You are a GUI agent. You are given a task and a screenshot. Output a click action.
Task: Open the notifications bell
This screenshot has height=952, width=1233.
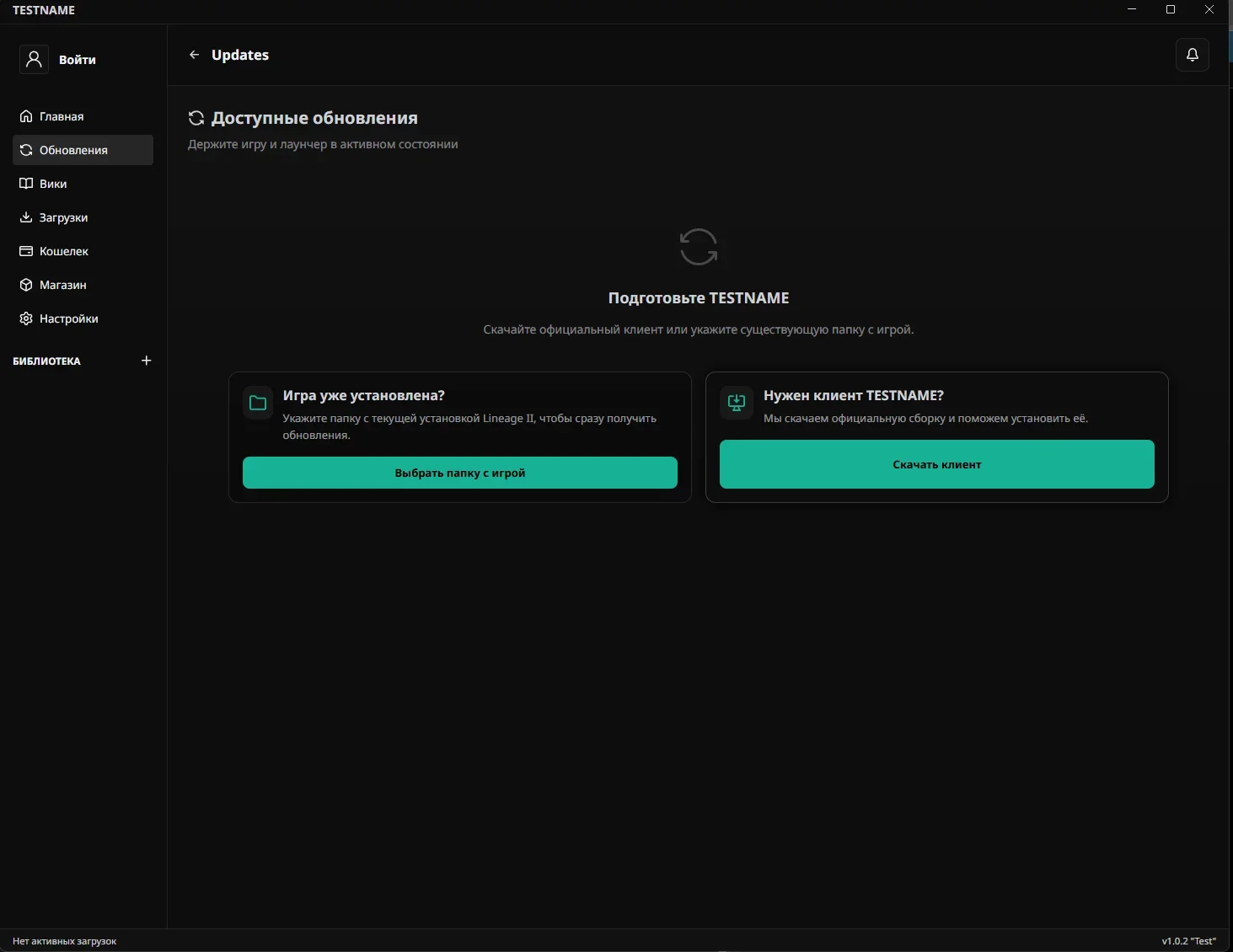1193,55
